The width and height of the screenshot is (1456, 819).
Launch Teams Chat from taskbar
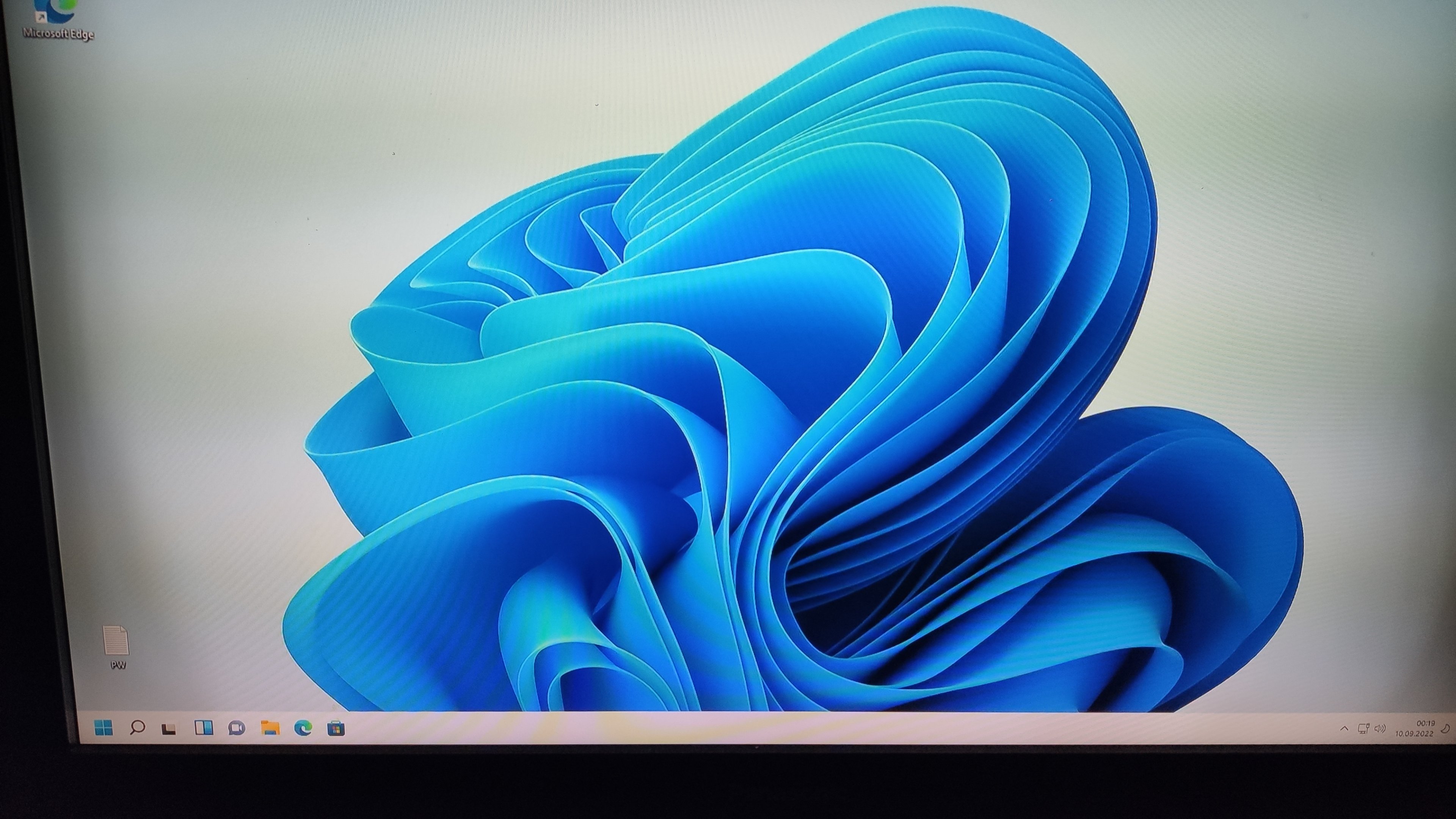point(237,728)
